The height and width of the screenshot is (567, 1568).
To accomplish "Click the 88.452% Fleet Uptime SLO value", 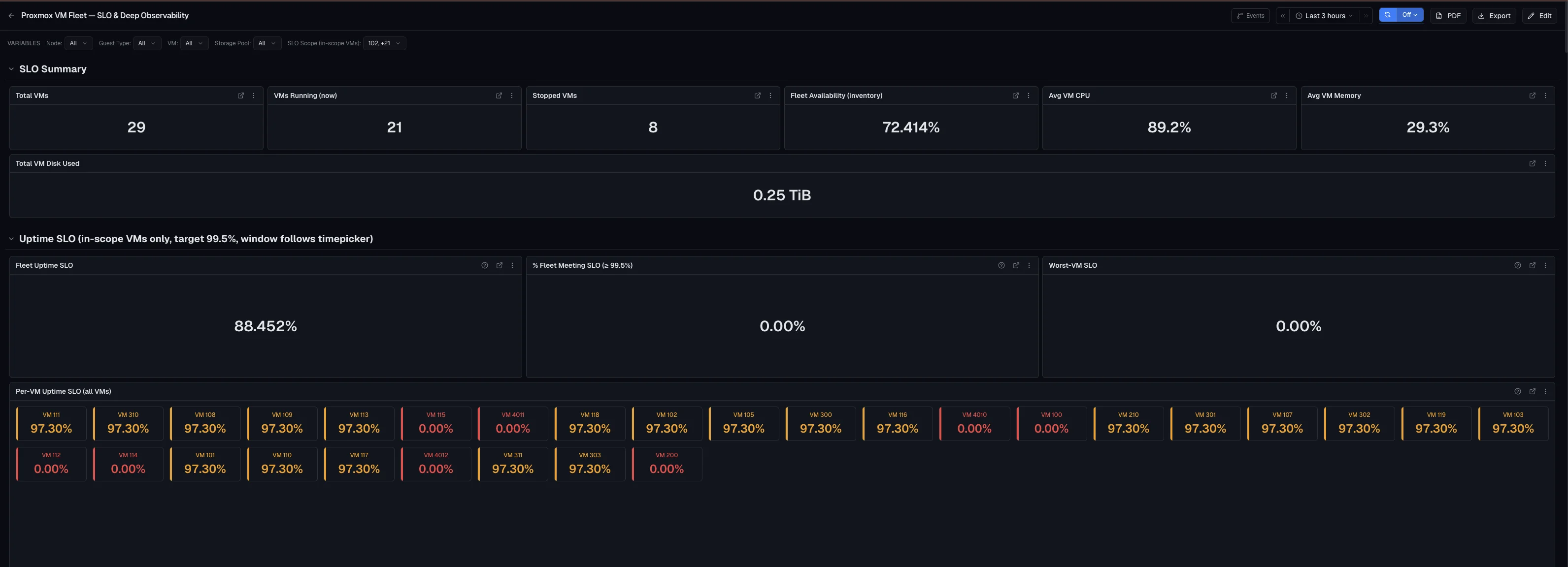I will (266, 326).
